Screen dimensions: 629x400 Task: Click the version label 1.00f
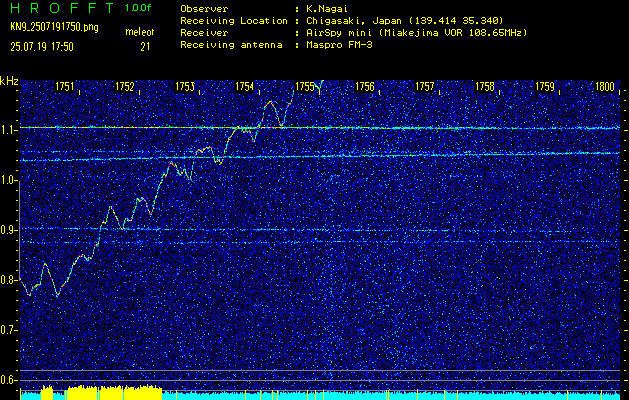pyautogui.click(x=138, y=8)
